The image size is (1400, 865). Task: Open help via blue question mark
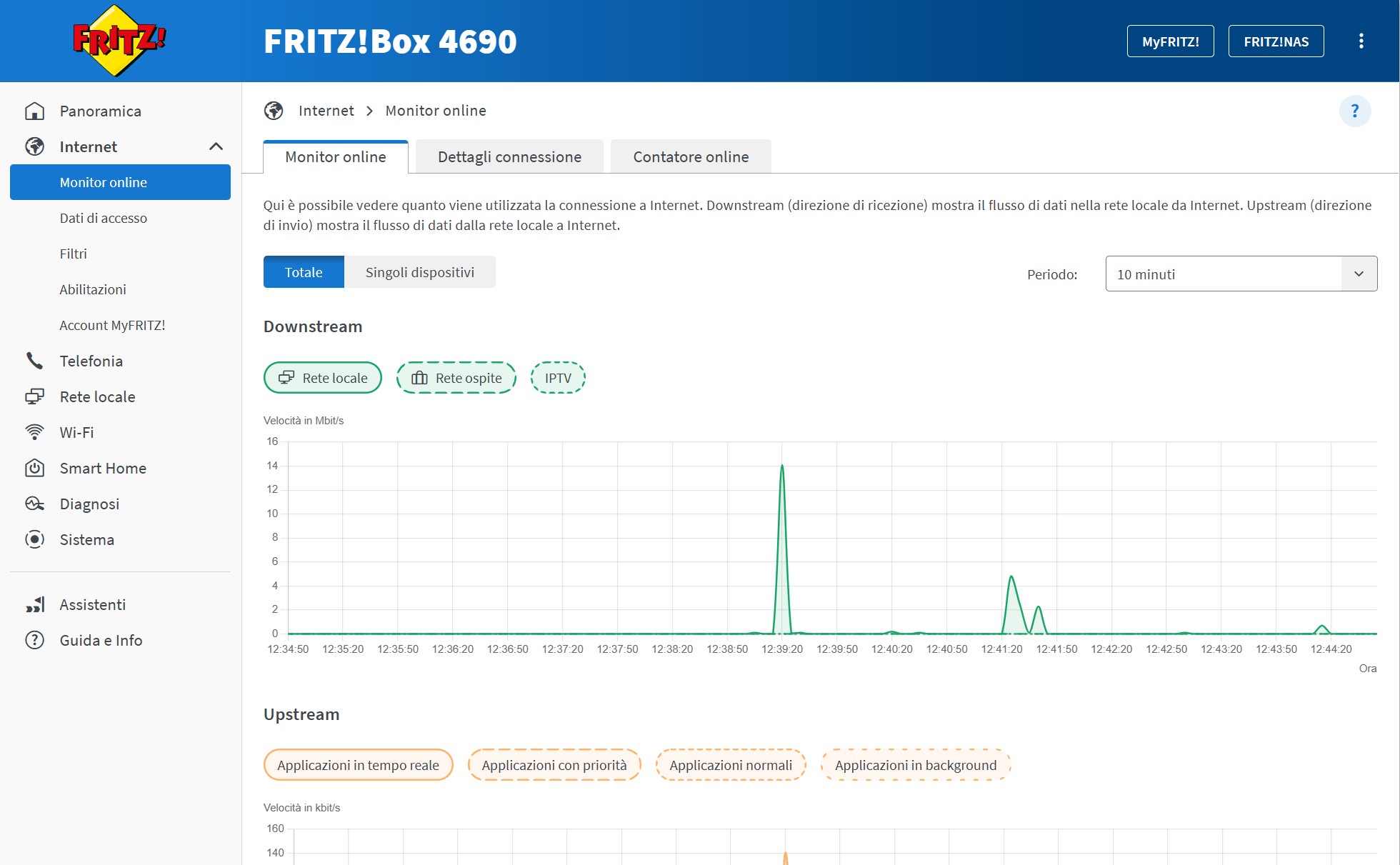[x=1354, y=111]
